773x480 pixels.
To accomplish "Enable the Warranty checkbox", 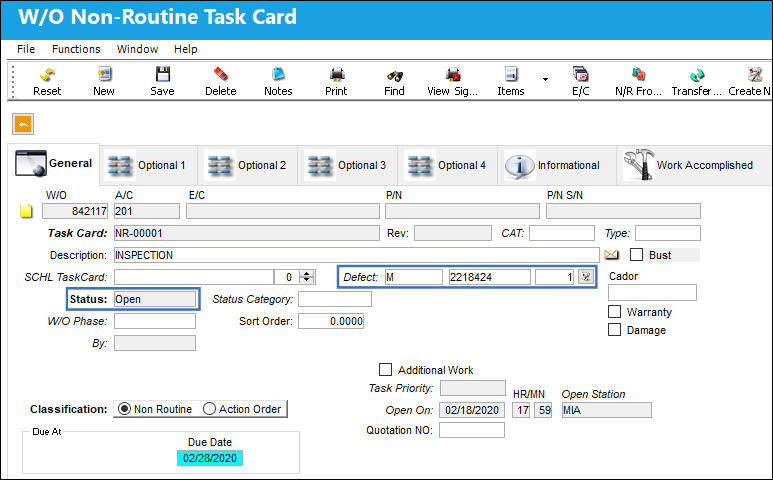I will click(614, 311).
